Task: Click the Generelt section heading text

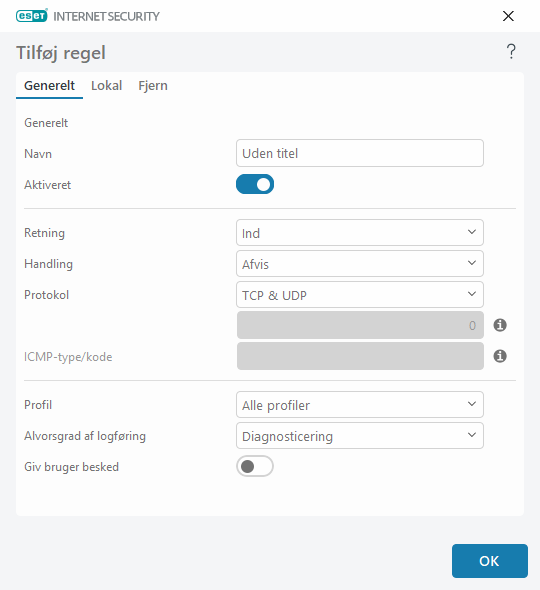Action: click(46, 123)
